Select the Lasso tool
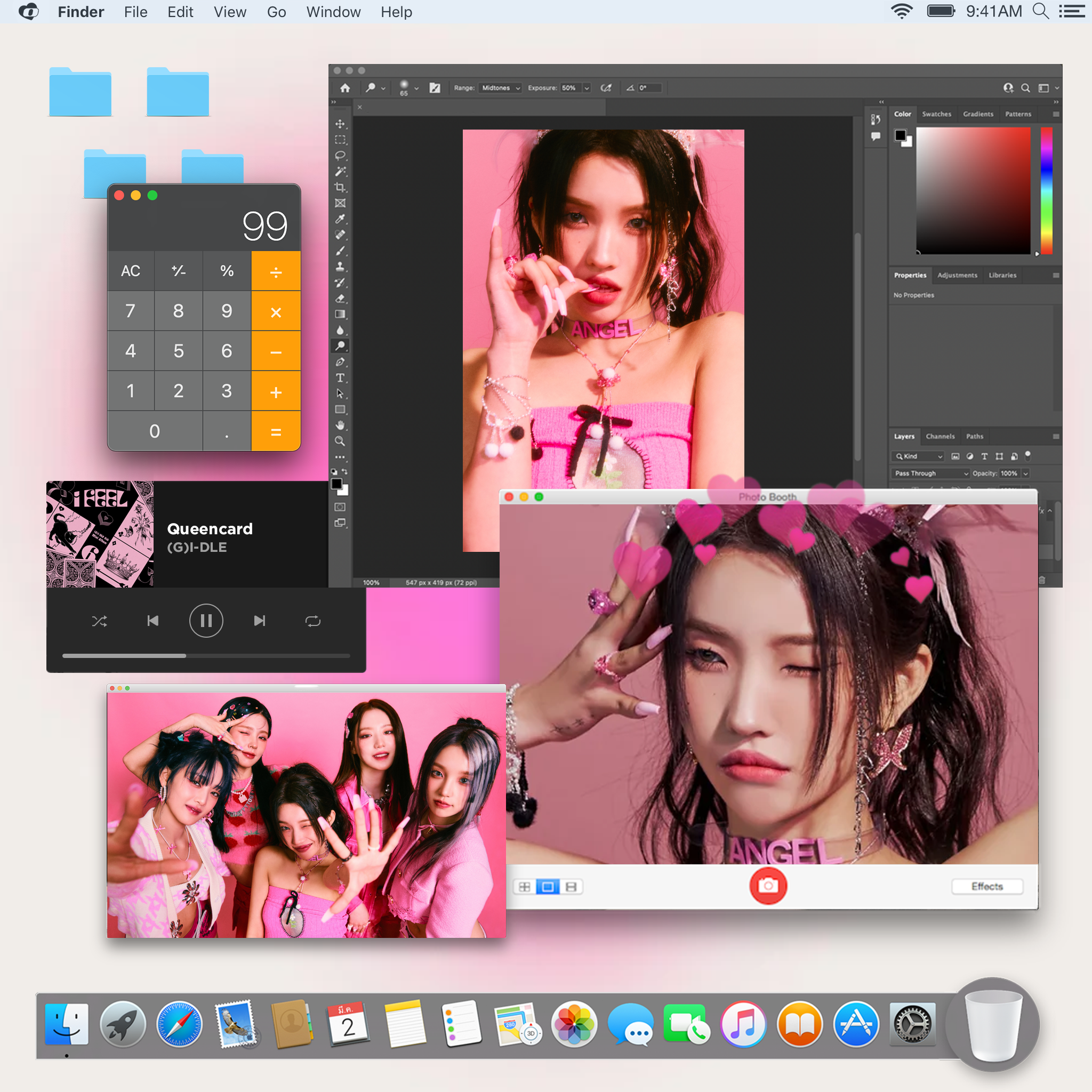The image size is (1092, 1092). coord(340,155)
